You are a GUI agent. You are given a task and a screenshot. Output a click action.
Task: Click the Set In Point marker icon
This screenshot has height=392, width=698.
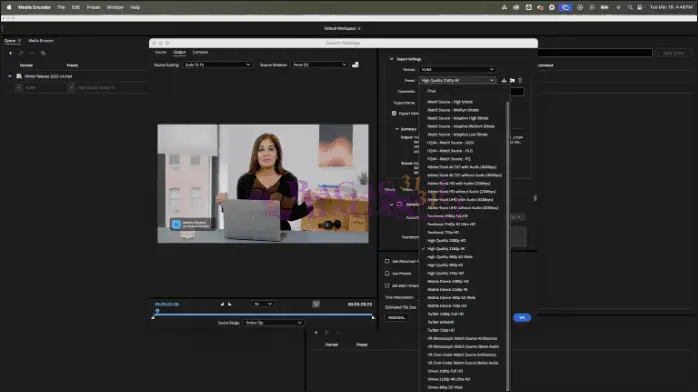[222, 304]
